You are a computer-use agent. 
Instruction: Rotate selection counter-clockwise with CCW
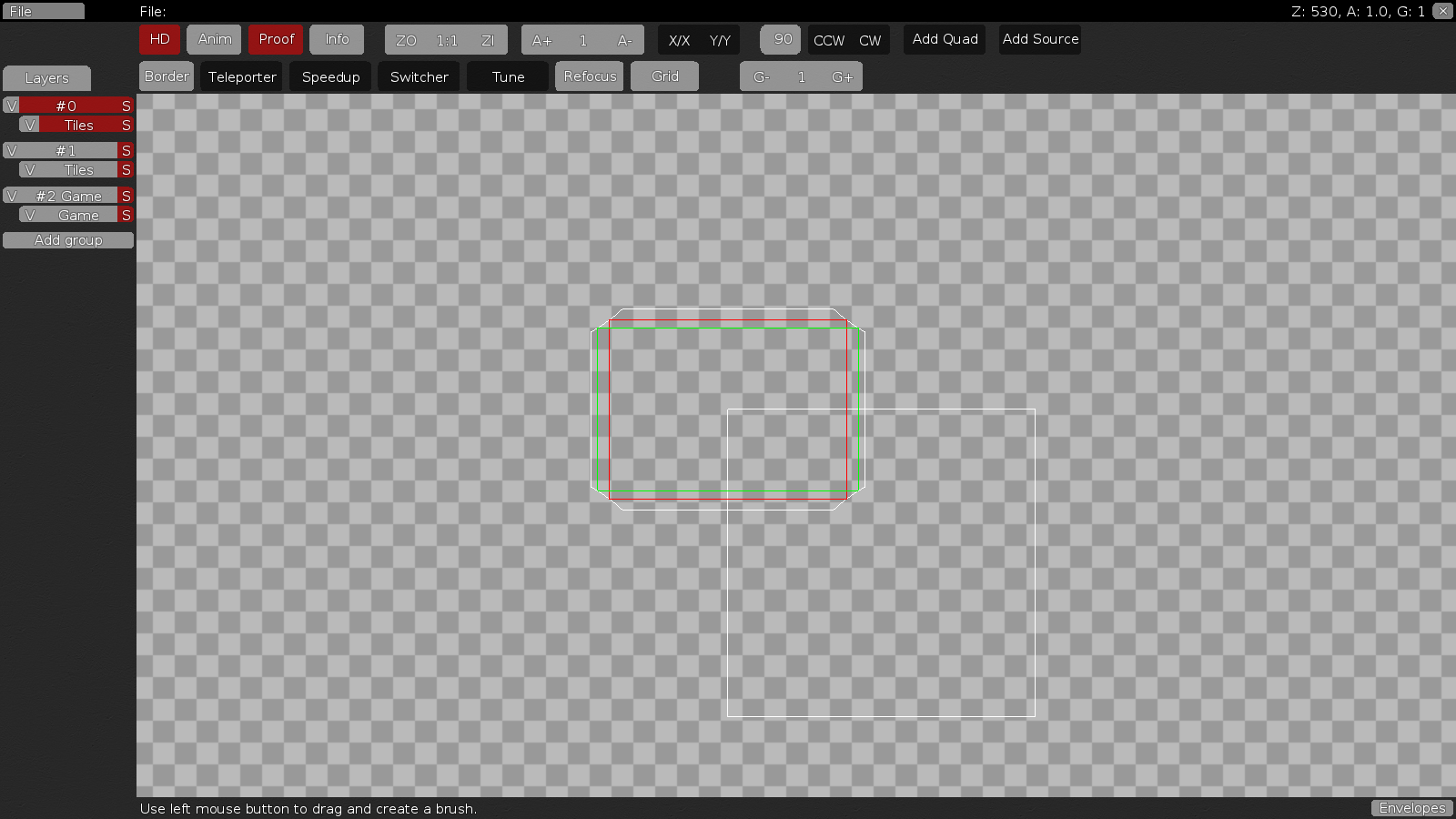828,40
